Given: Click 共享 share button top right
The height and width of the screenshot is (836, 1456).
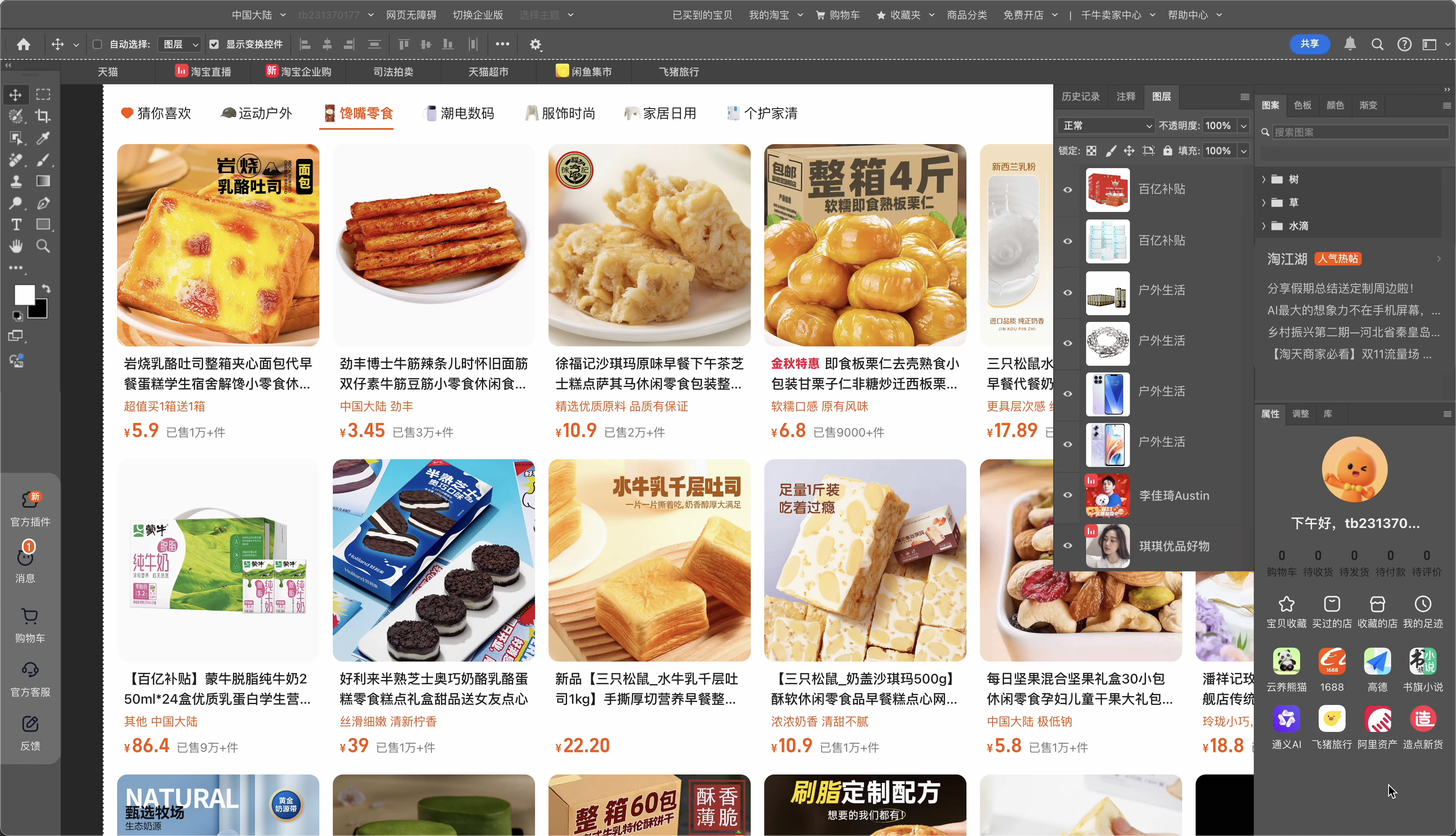Looking at the screenshot, I should 1311,43.
